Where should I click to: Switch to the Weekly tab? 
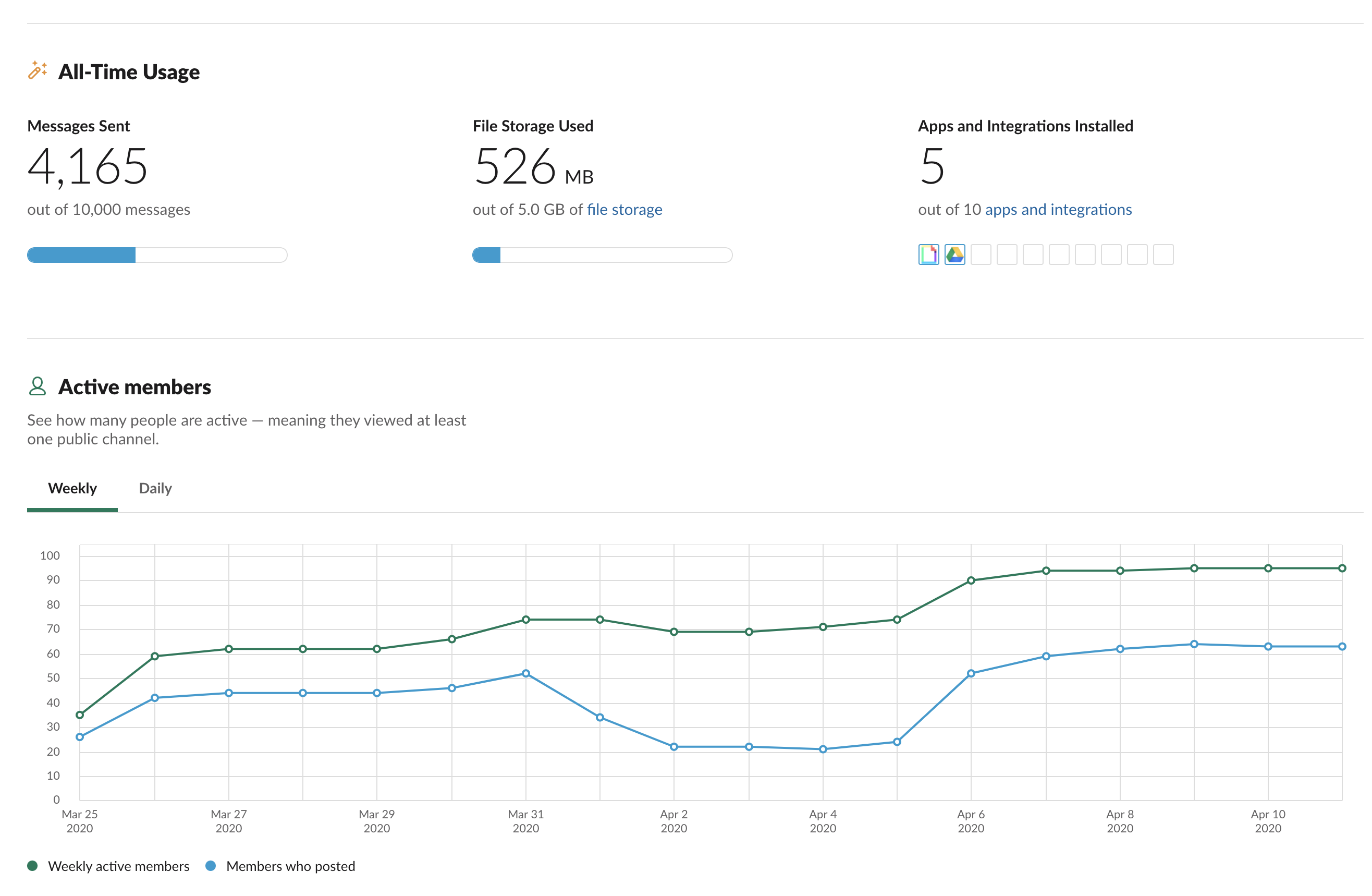coord(72,488)
